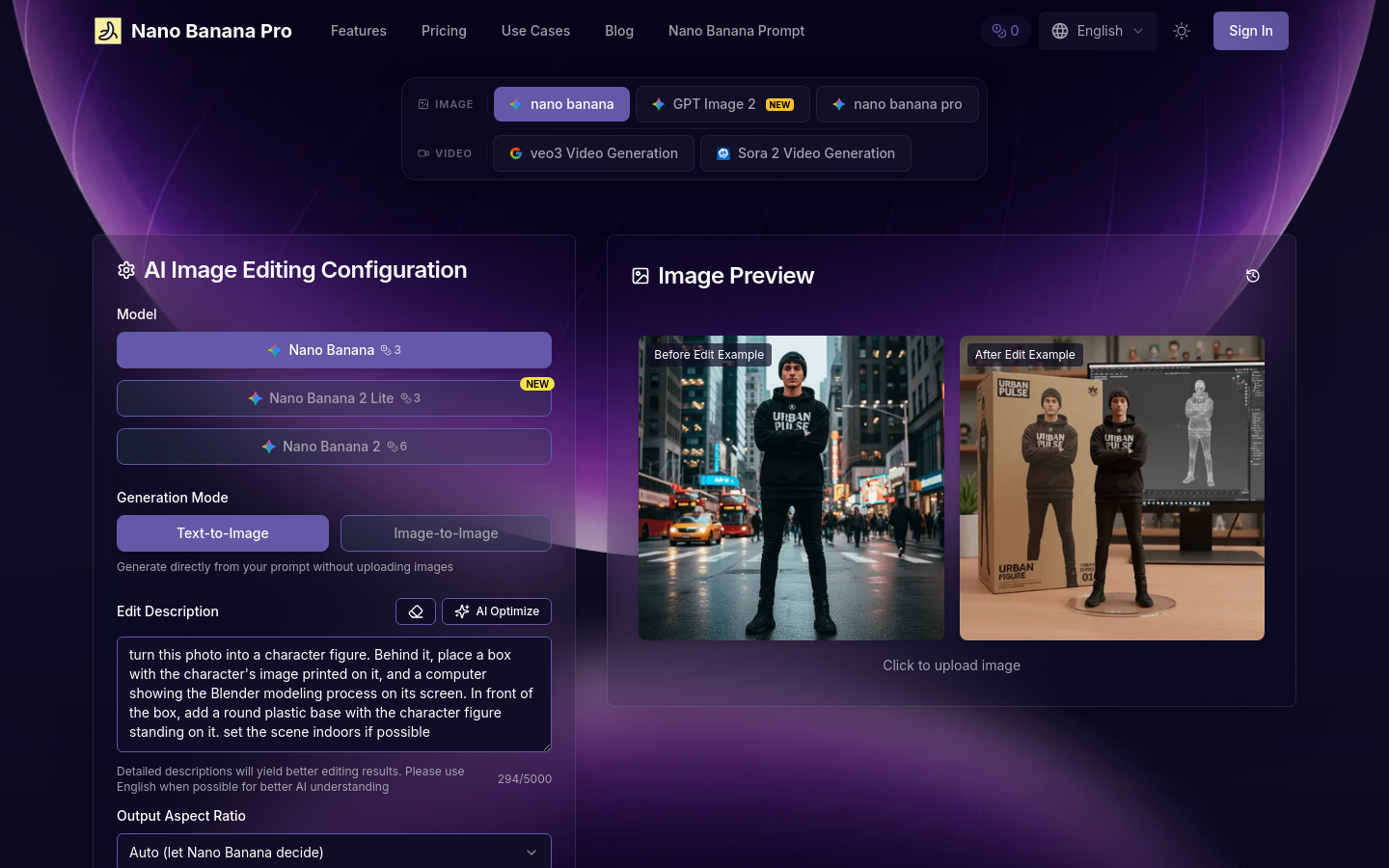
Task: Choose the Nano Banana model option
Action: pos(334,350)
